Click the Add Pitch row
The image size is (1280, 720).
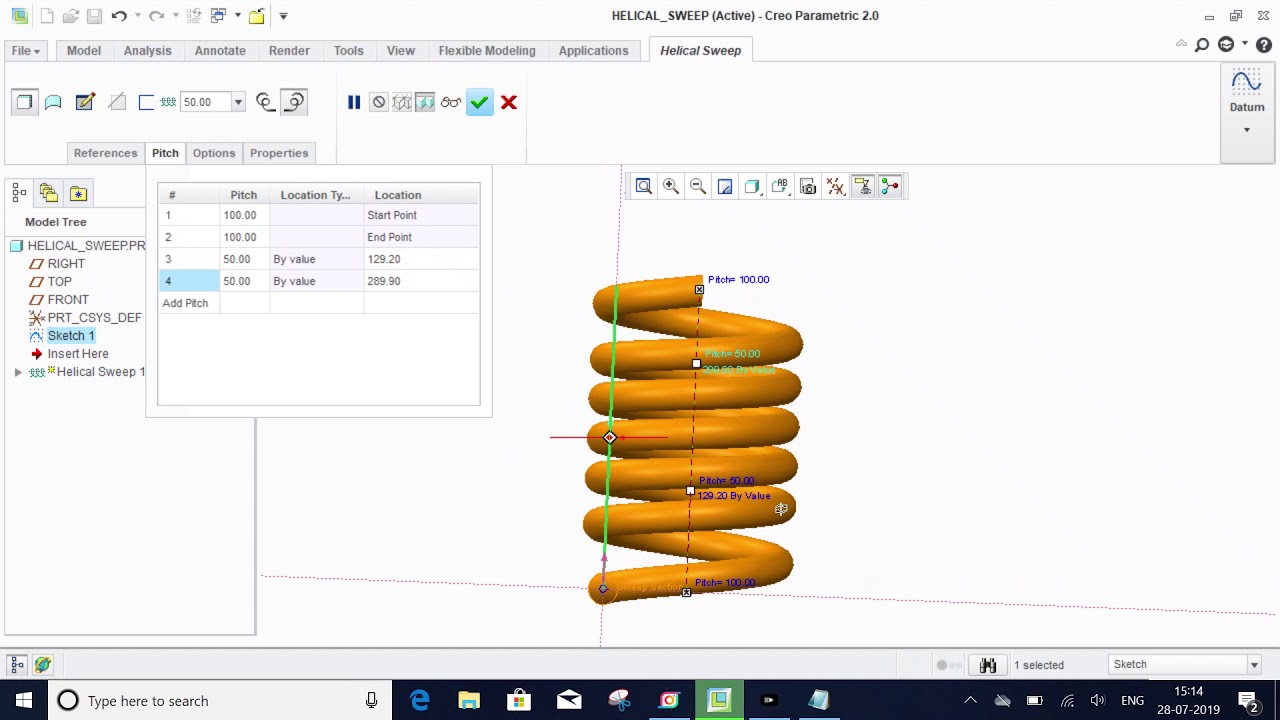[x=185, y=303]
